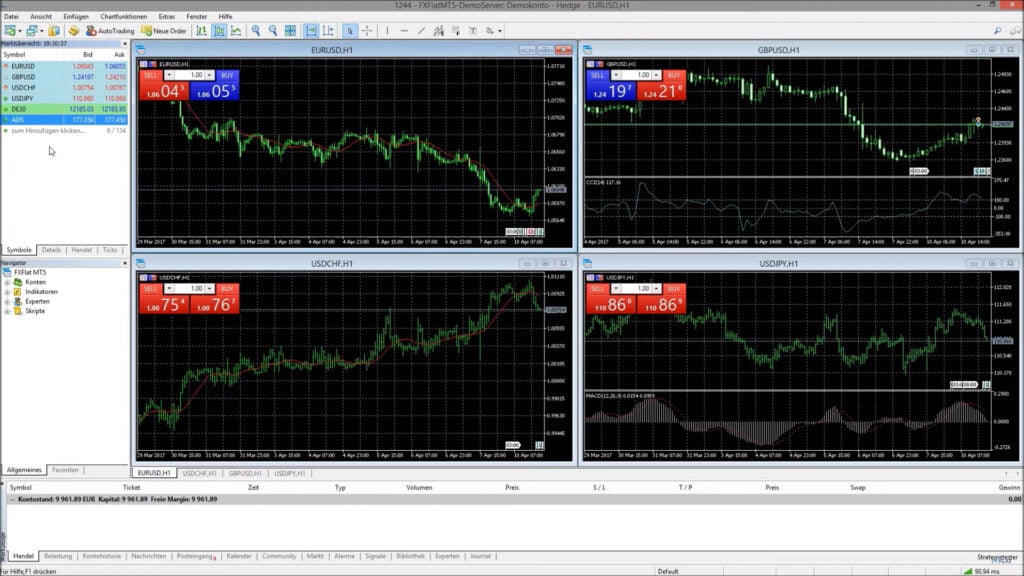Viewport: 1024px width, 576px height.
Task: Click the USDJPY,H1 chart window icon
Action: [x=587, y=263]
